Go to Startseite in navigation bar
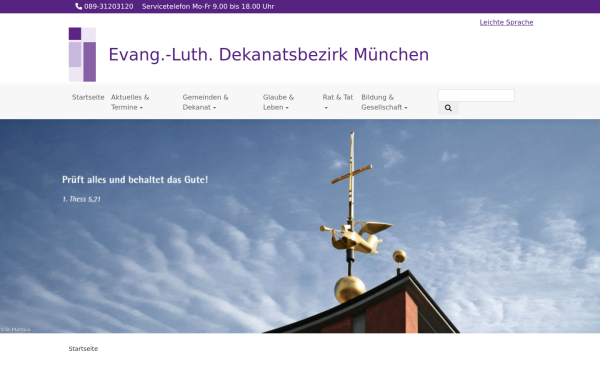600x375 pixels. 88,97
